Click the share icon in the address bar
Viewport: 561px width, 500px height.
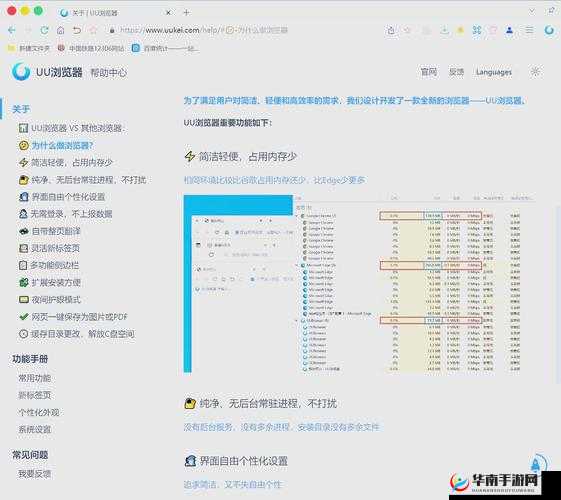pos(391,31)
